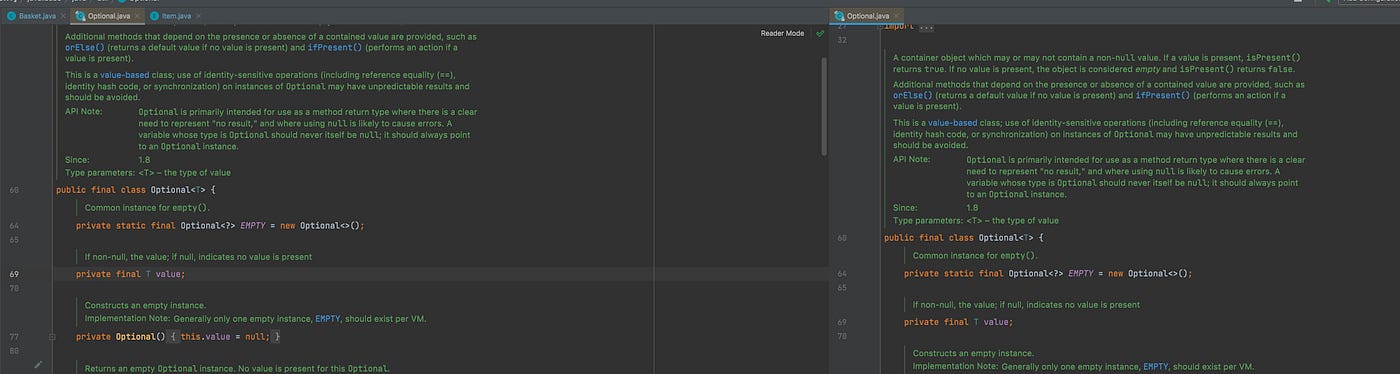
Task: Click the Basket.java class icon
Action: tap(12, 16)
